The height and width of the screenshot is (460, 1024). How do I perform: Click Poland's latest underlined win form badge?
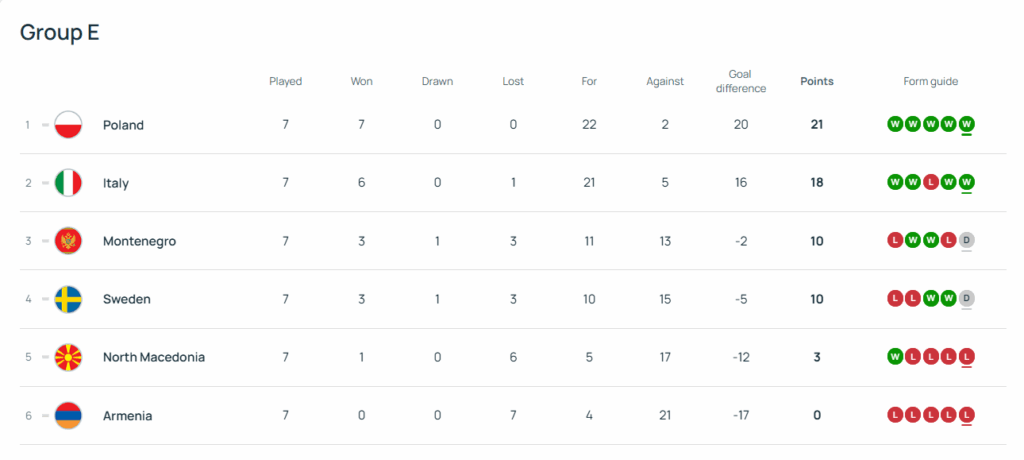tap(966, 125)
